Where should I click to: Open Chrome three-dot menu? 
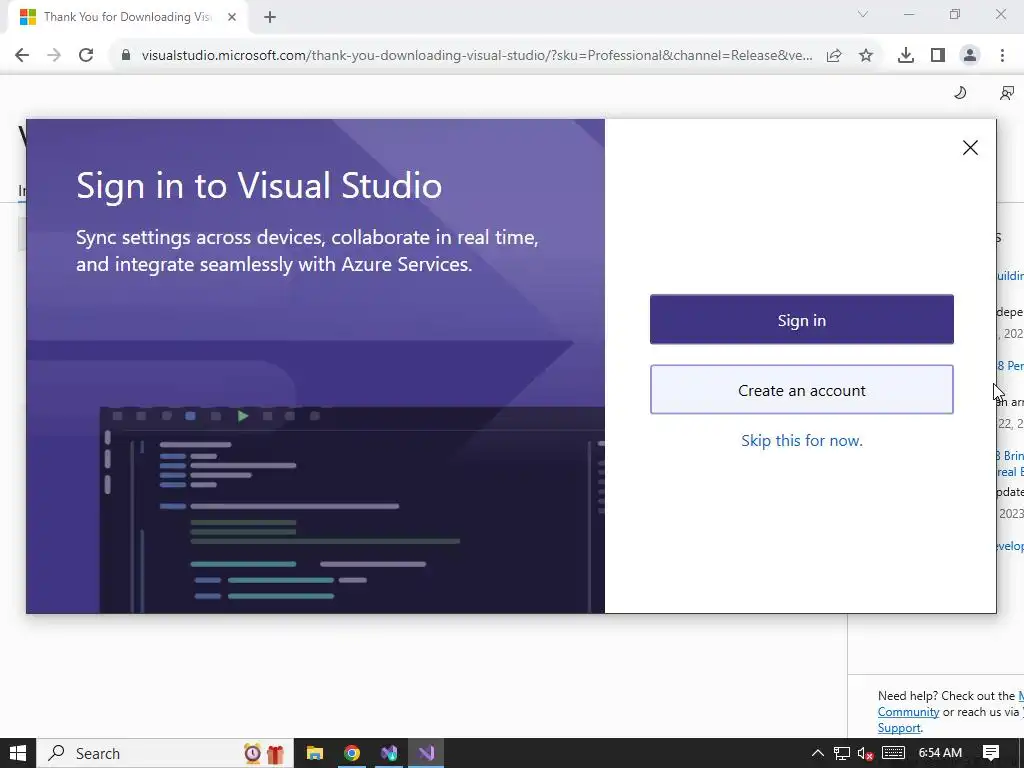(1002, 56)
